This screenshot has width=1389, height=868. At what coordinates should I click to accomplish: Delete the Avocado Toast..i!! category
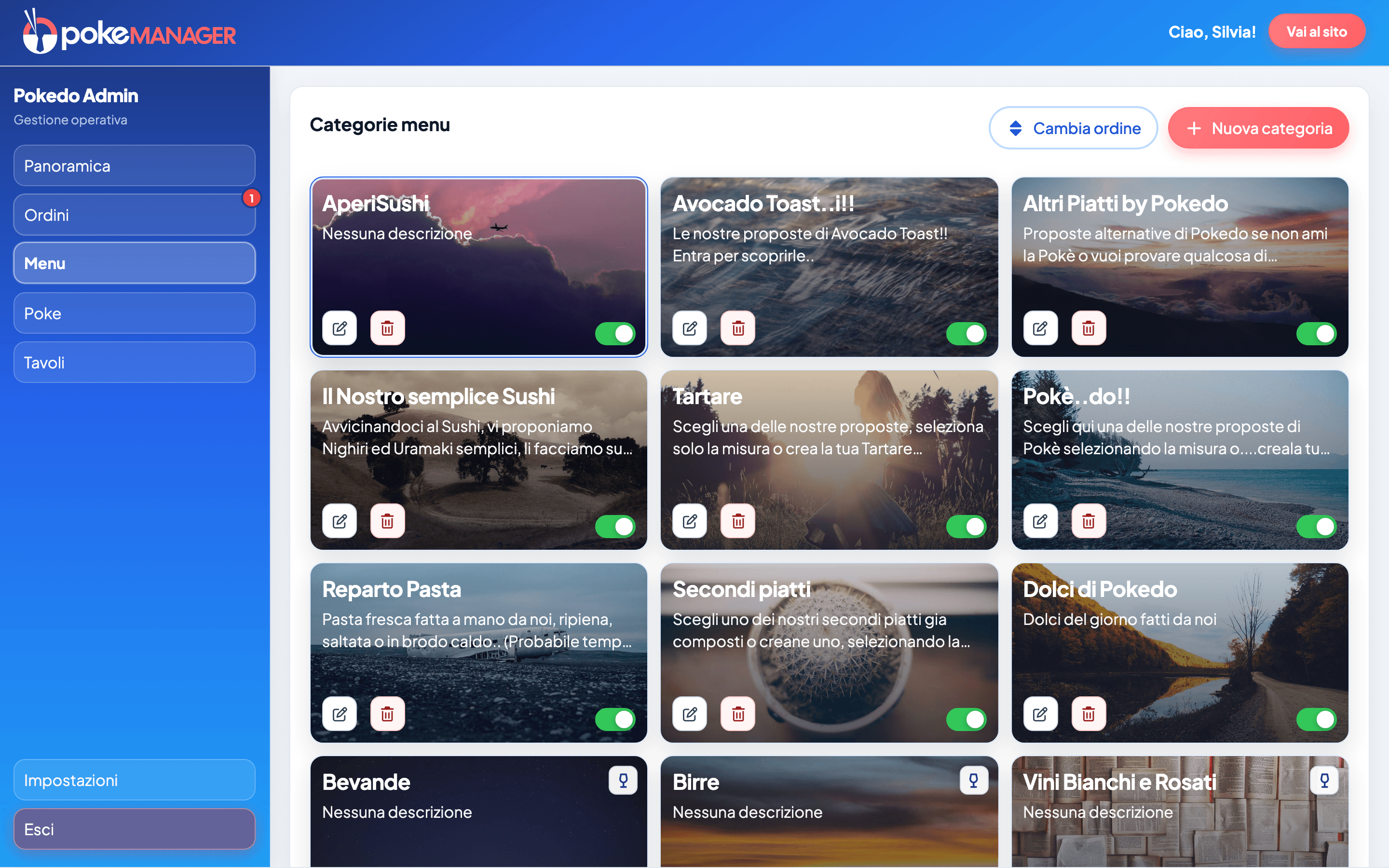coord(738,328)
